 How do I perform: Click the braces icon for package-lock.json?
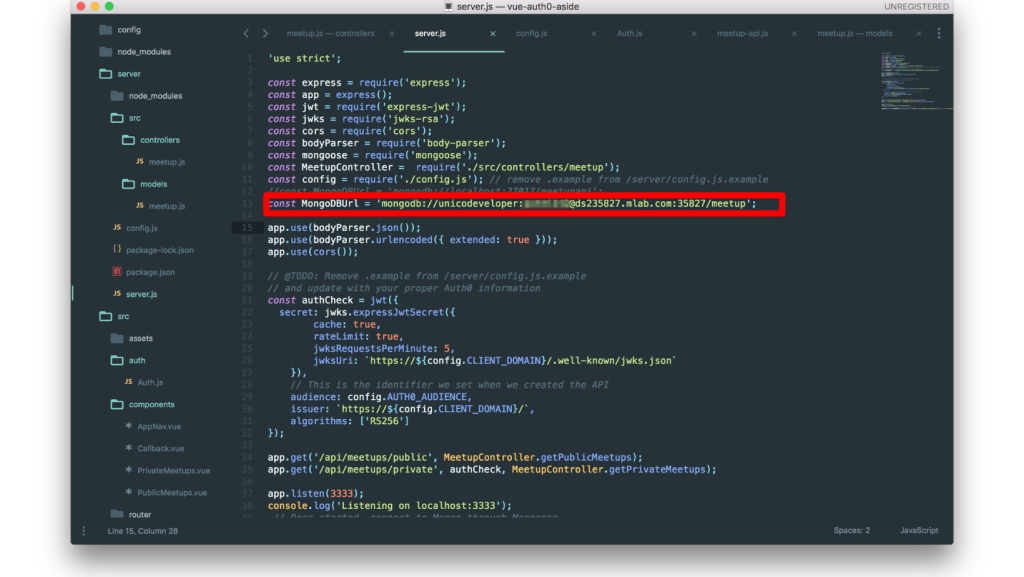[116, 249]
